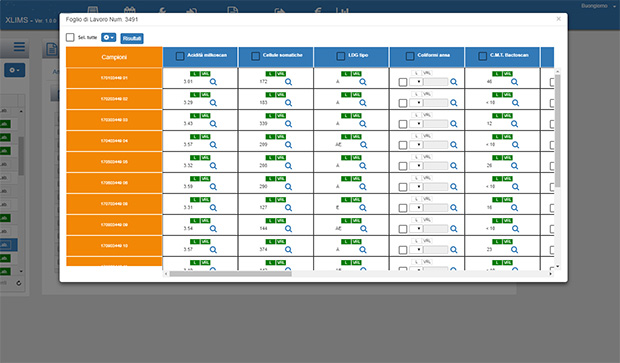Click hamburger menu icon in background sidebar

tap(19, 47)
